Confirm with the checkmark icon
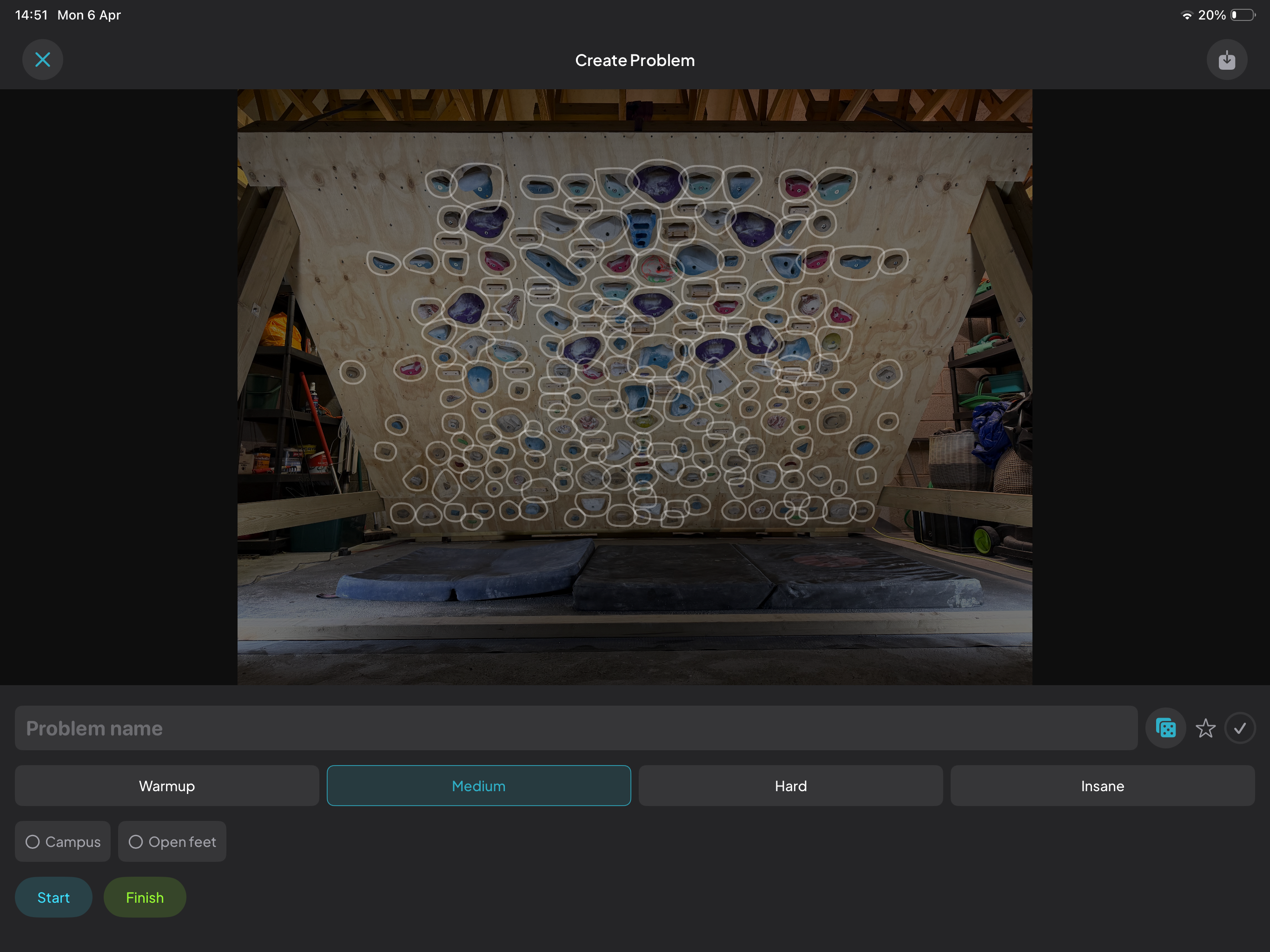The image size is (1270, 952). tap(1240, 728)
